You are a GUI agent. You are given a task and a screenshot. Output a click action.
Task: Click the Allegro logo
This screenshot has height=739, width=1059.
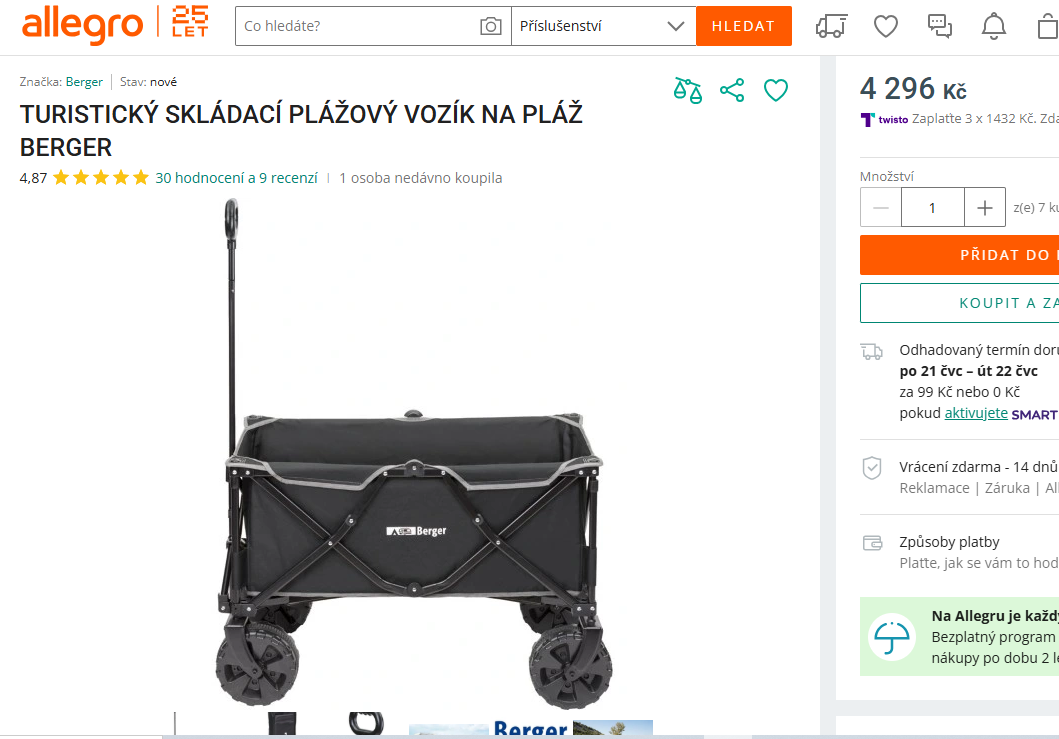coord(82,26)
